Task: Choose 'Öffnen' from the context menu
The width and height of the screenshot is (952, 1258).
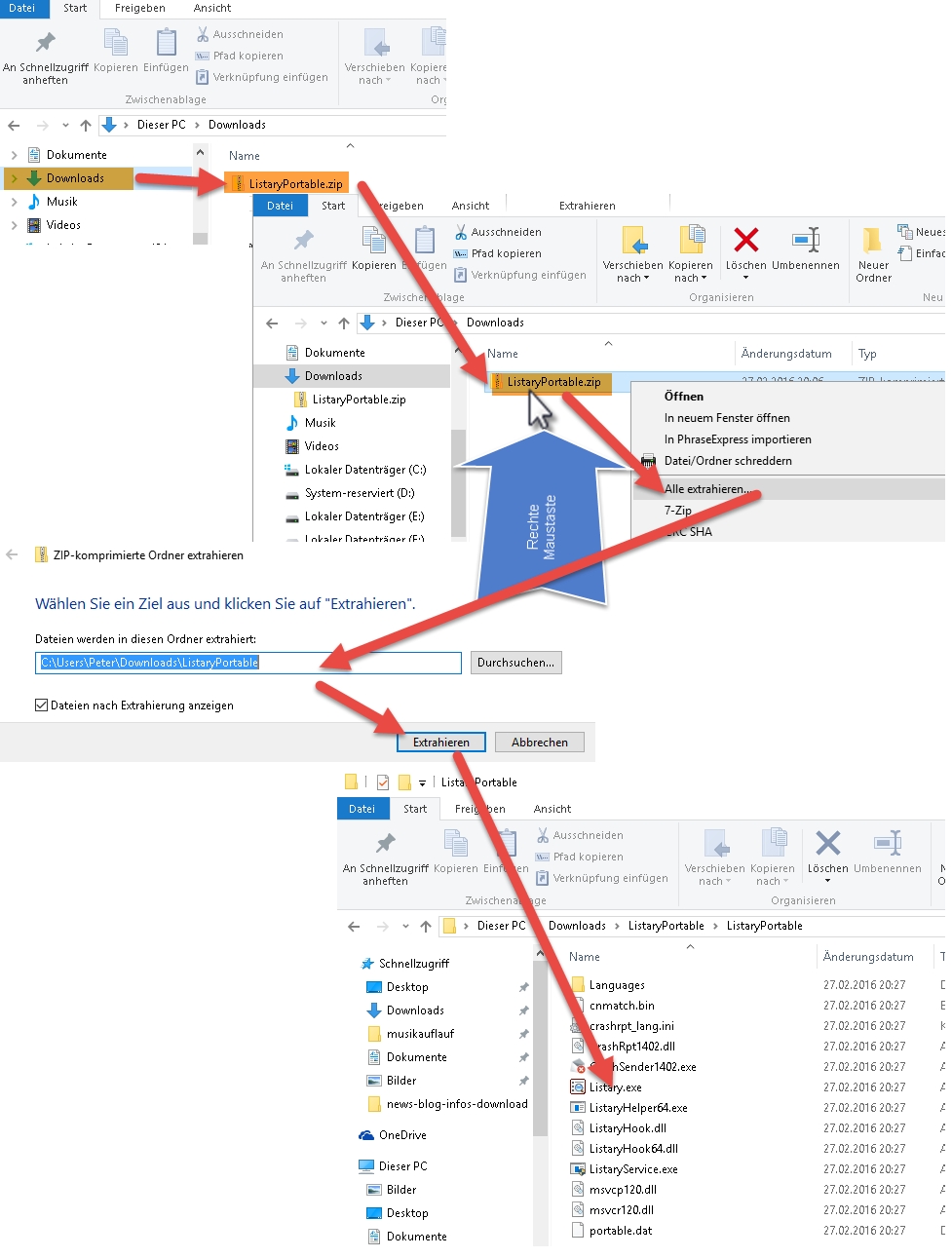Action: [684, 397]
